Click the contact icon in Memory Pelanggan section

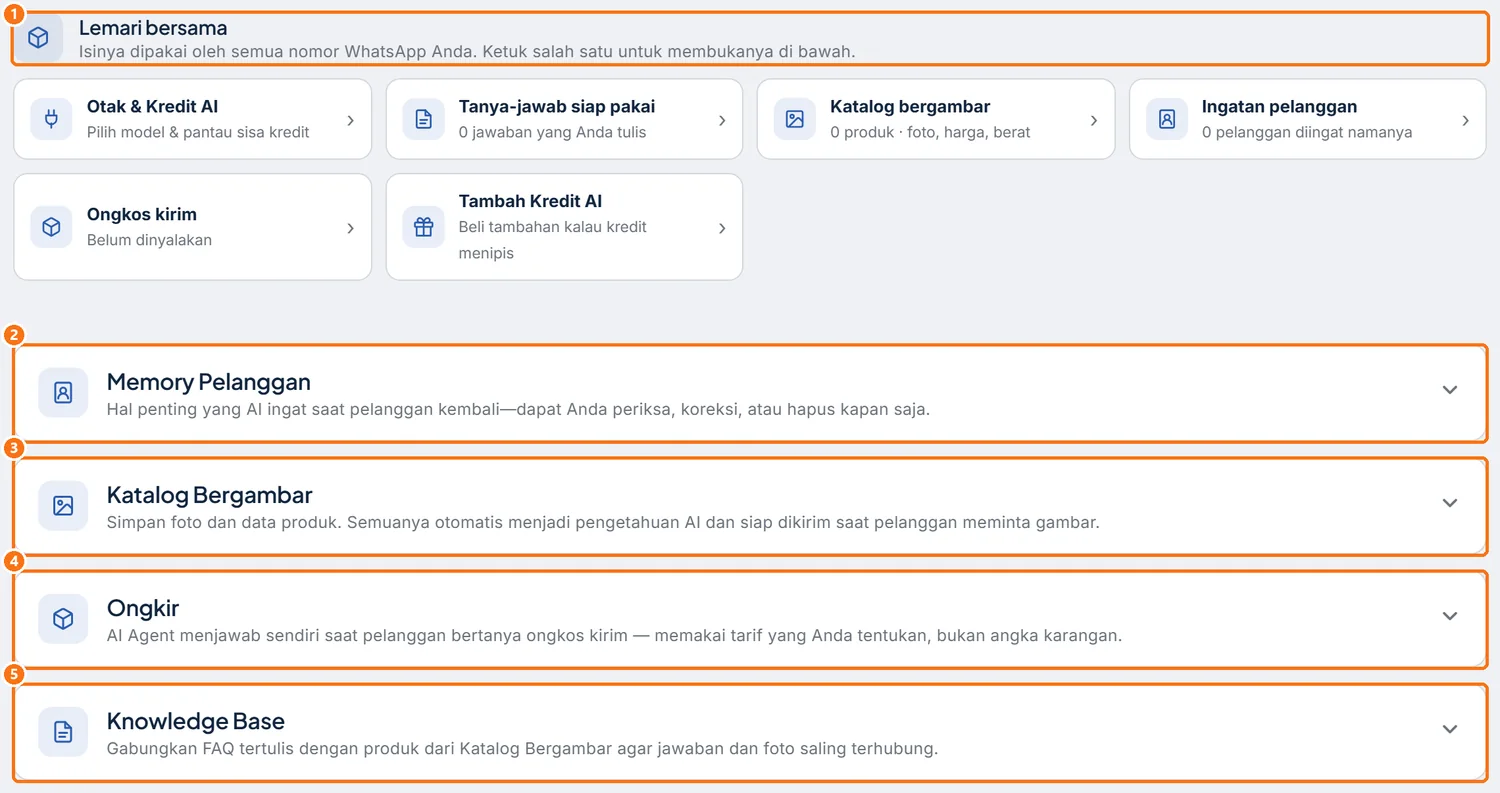pos(63,392)
